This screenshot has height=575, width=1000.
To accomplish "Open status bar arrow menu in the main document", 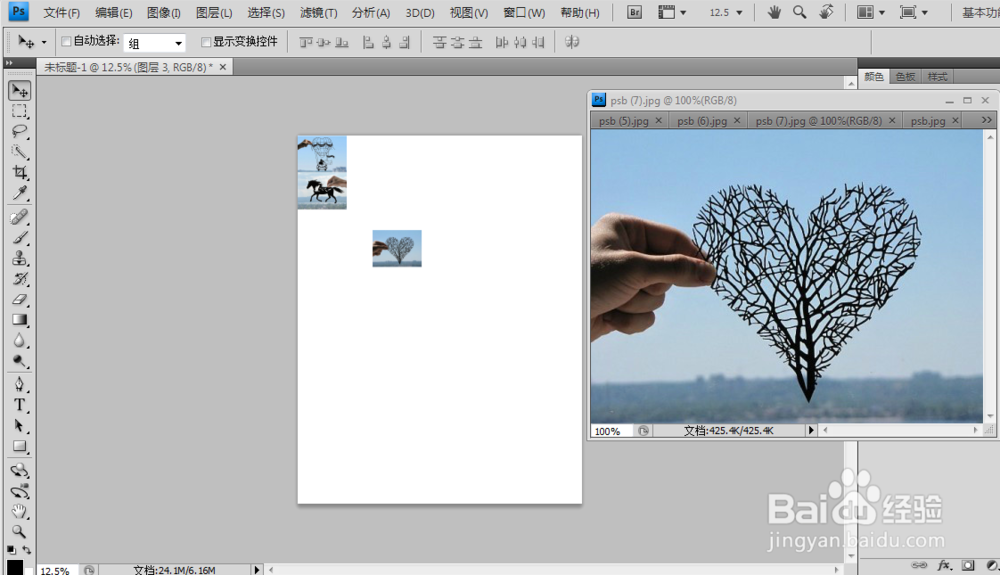I will tap(256, 569).
